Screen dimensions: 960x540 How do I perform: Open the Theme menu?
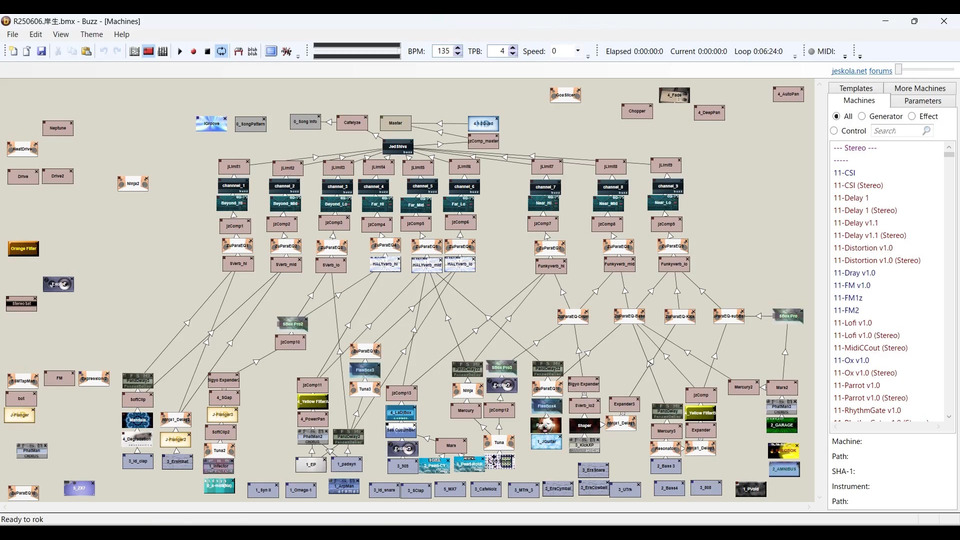(91, 34)
